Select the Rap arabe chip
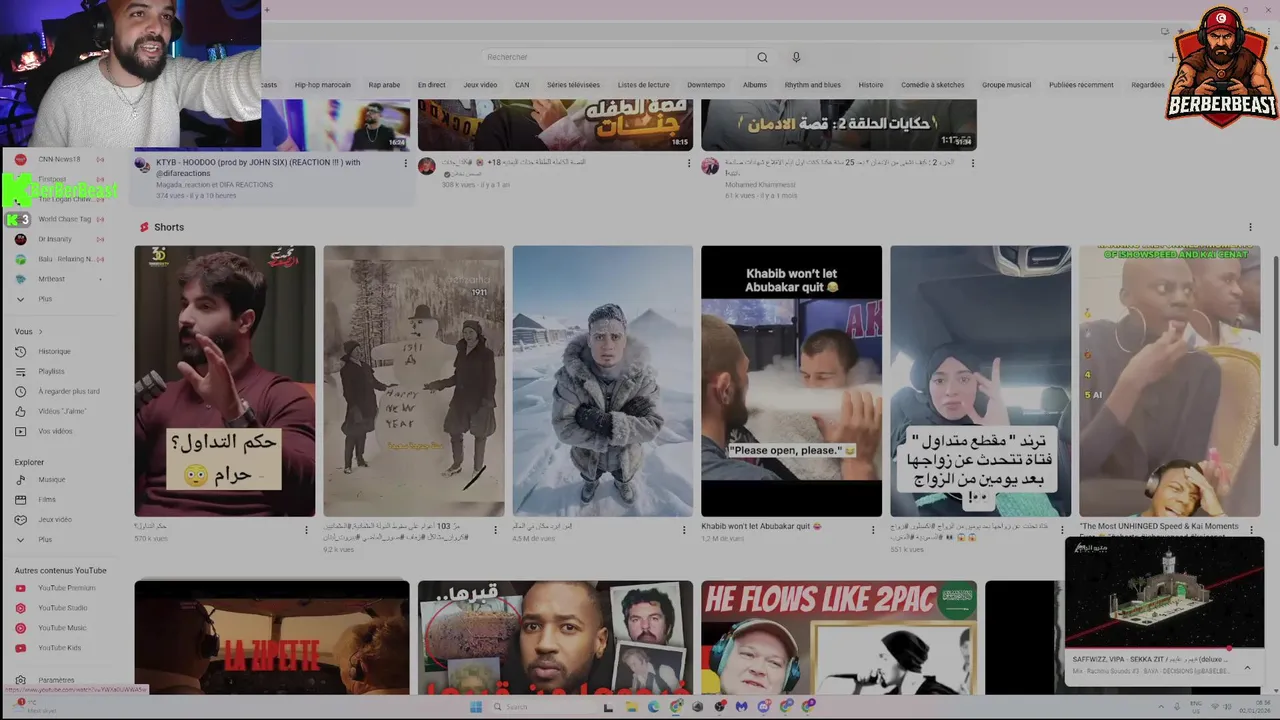 [x=384, y=85]
